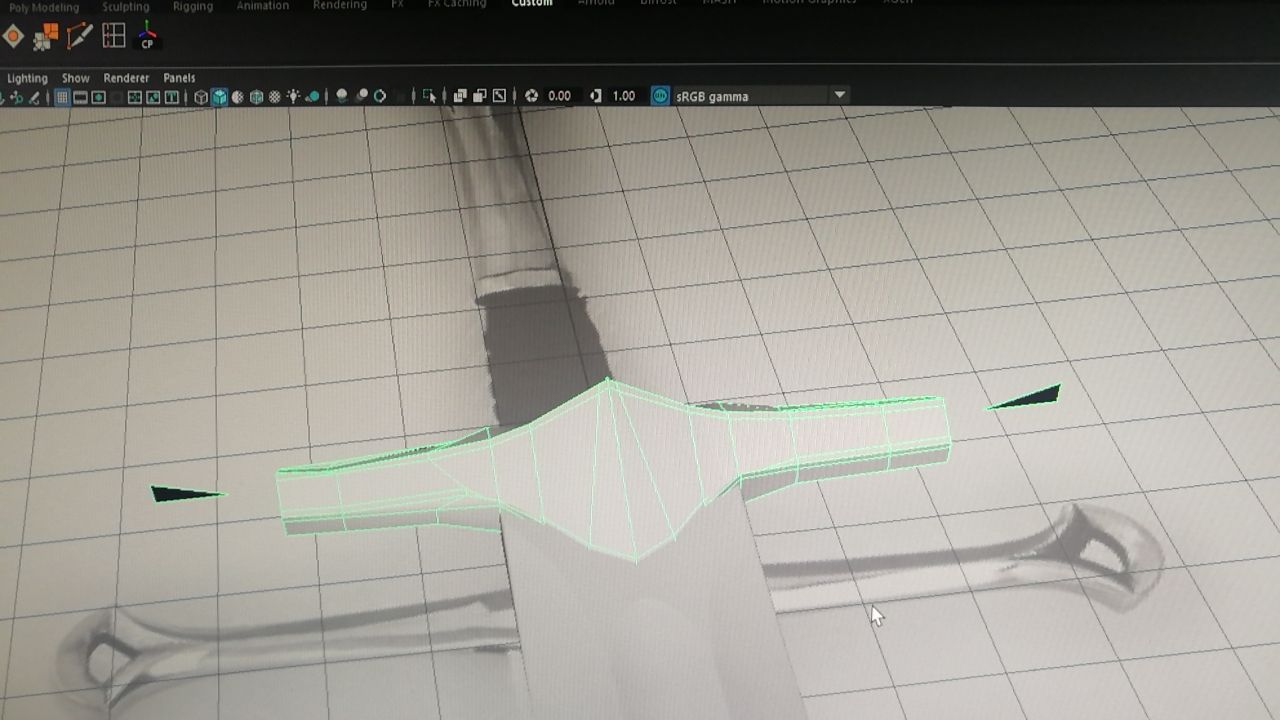The height and width of the screenshot is (720, 1280).
Task: Enable use default material icon
Action: (237, 97)
